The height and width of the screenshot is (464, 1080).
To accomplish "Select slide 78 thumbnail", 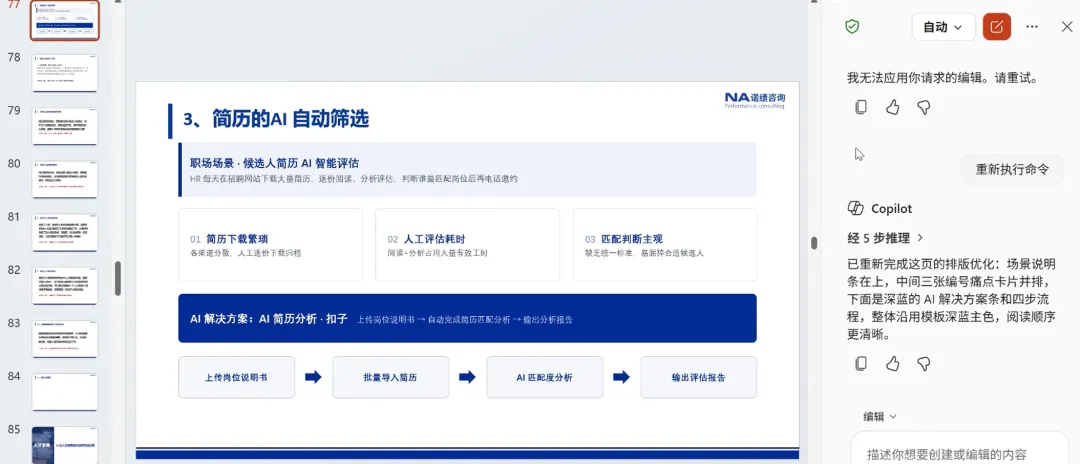I will [x=65, y=72].
